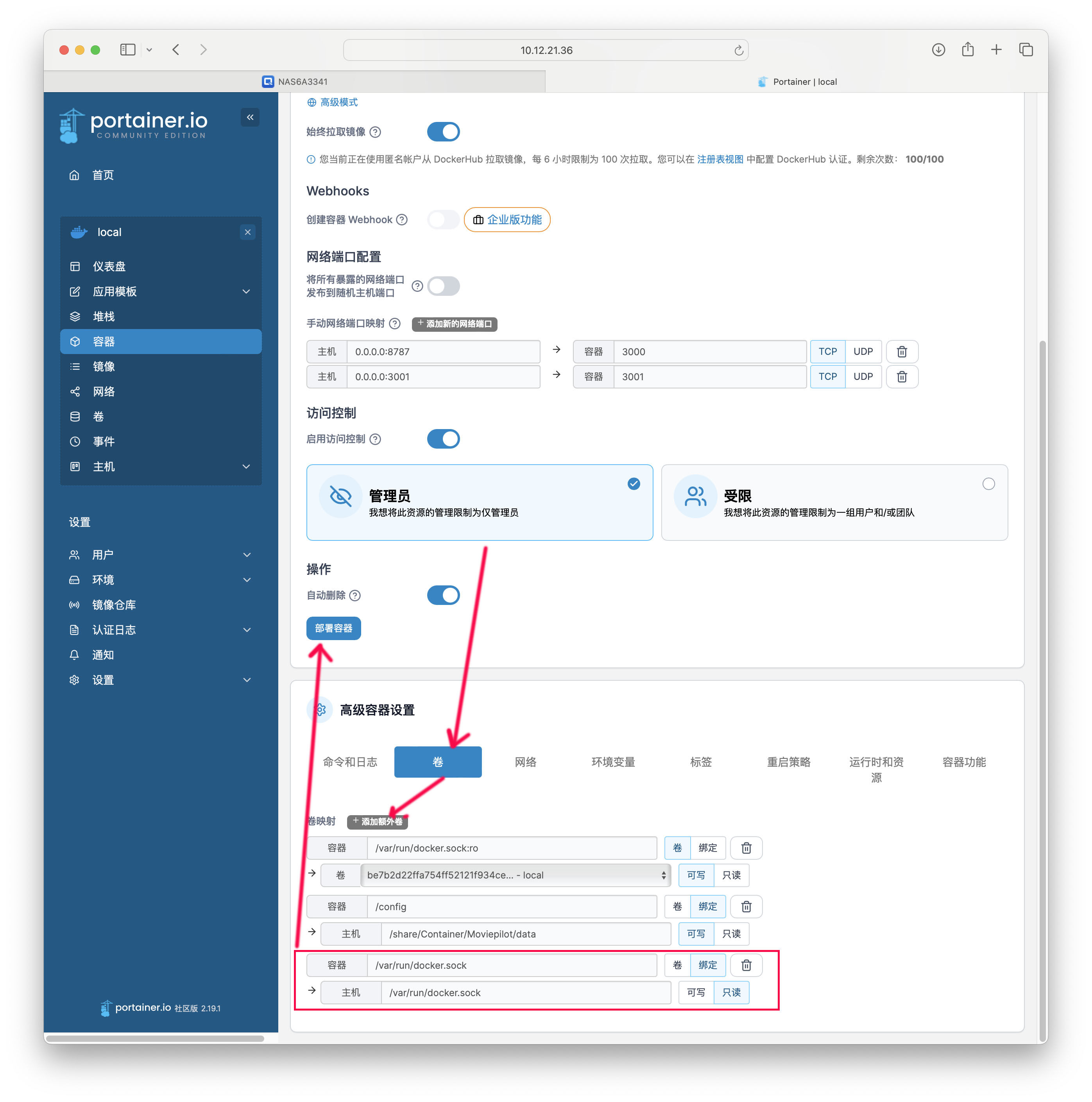This screenshot has height=1102, width=1092.
Task: Set /share/Container/Moviepilot/data mapping to 只读
Action: coord(731,934)
